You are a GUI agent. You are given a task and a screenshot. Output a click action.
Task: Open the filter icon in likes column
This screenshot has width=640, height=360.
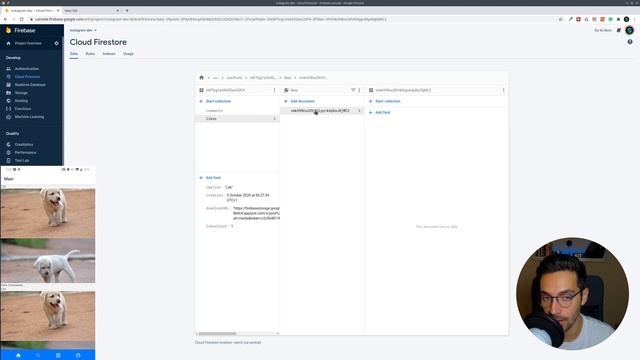pos(353,90)
